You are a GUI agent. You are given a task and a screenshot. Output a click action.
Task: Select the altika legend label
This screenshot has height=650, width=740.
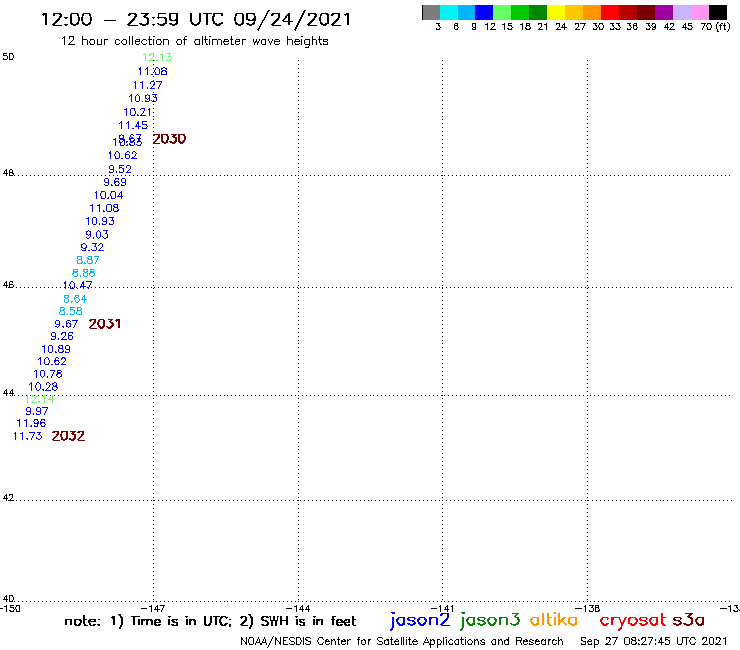(553, 619)
